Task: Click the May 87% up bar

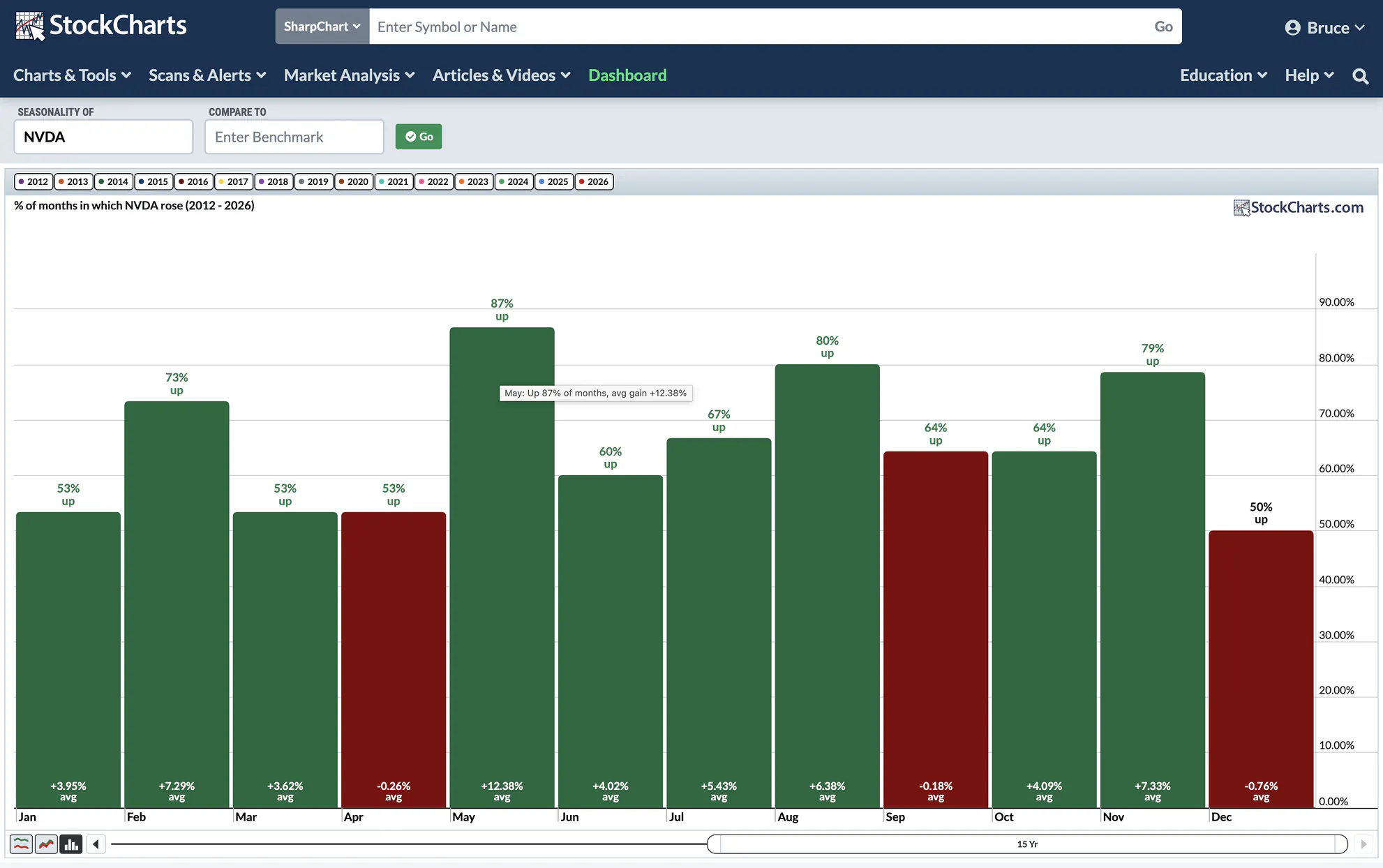Action: [502, 567]
